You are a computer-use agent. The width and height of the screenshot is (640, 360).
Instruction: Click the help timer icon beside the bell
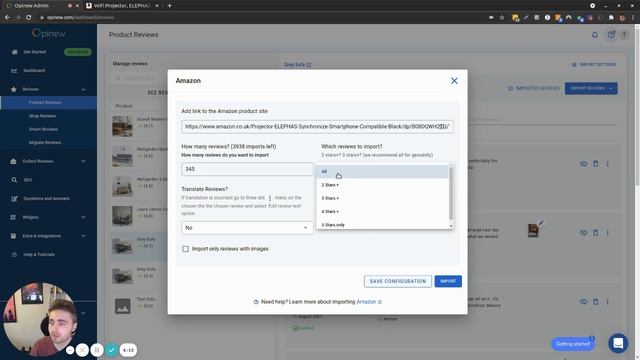[x=611, y=35]
